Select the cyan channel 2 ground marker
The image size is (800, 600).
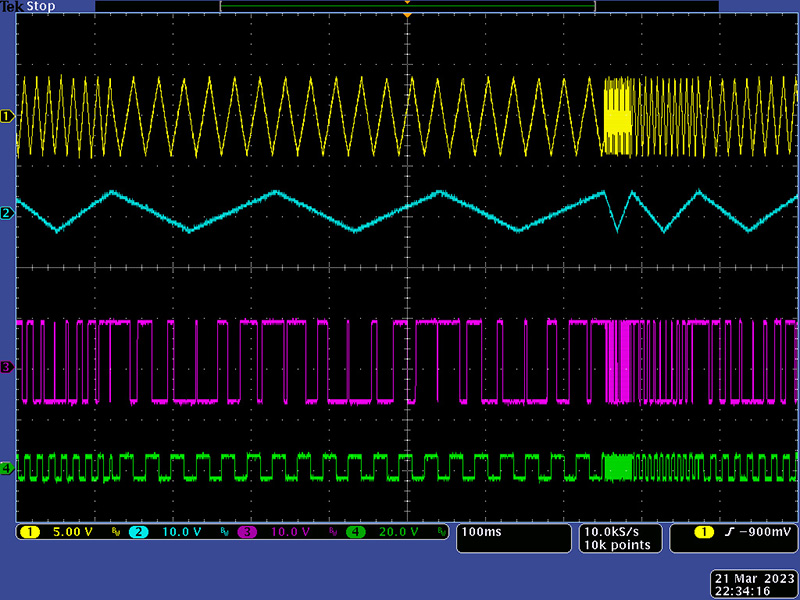click(7, 214)
